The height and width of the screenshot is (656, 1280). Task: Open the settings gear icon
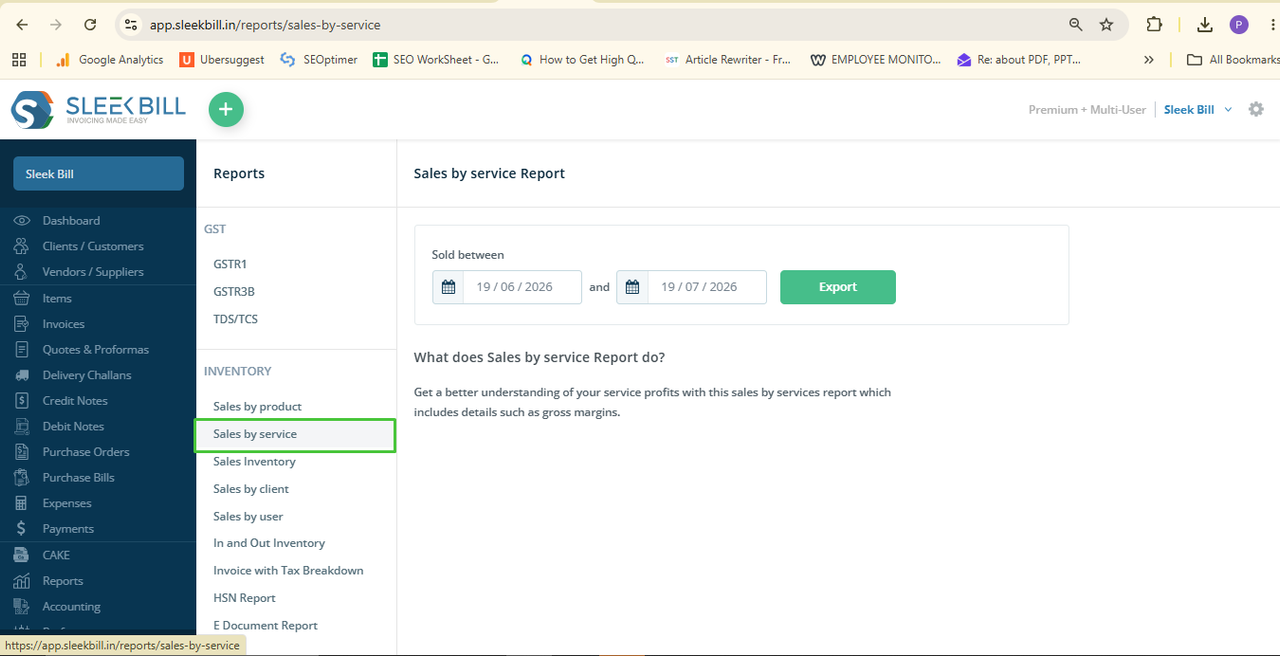click(1256, 109)
